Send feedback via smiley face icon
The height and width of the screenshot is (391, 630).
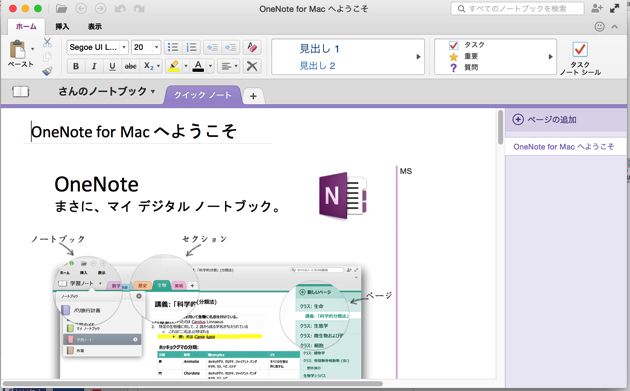(x=599, y=27)
